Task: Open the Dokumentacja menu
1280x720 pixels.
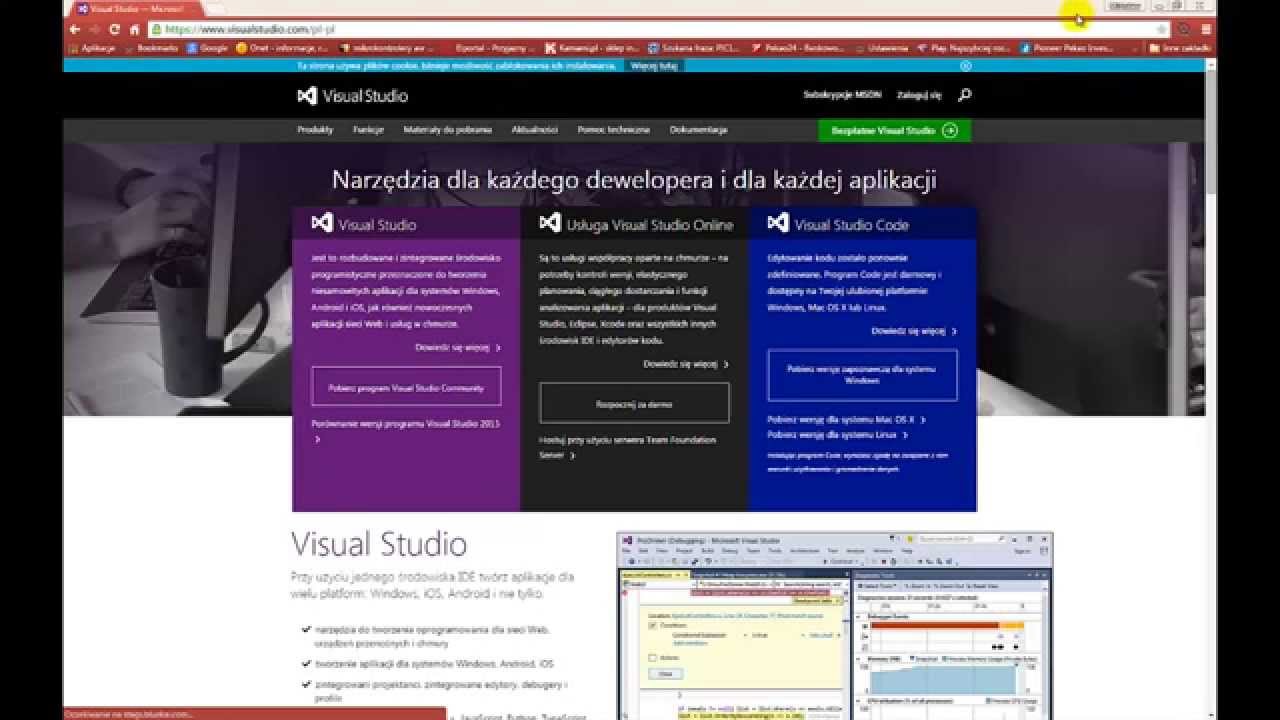Action: tap(698, 130)
